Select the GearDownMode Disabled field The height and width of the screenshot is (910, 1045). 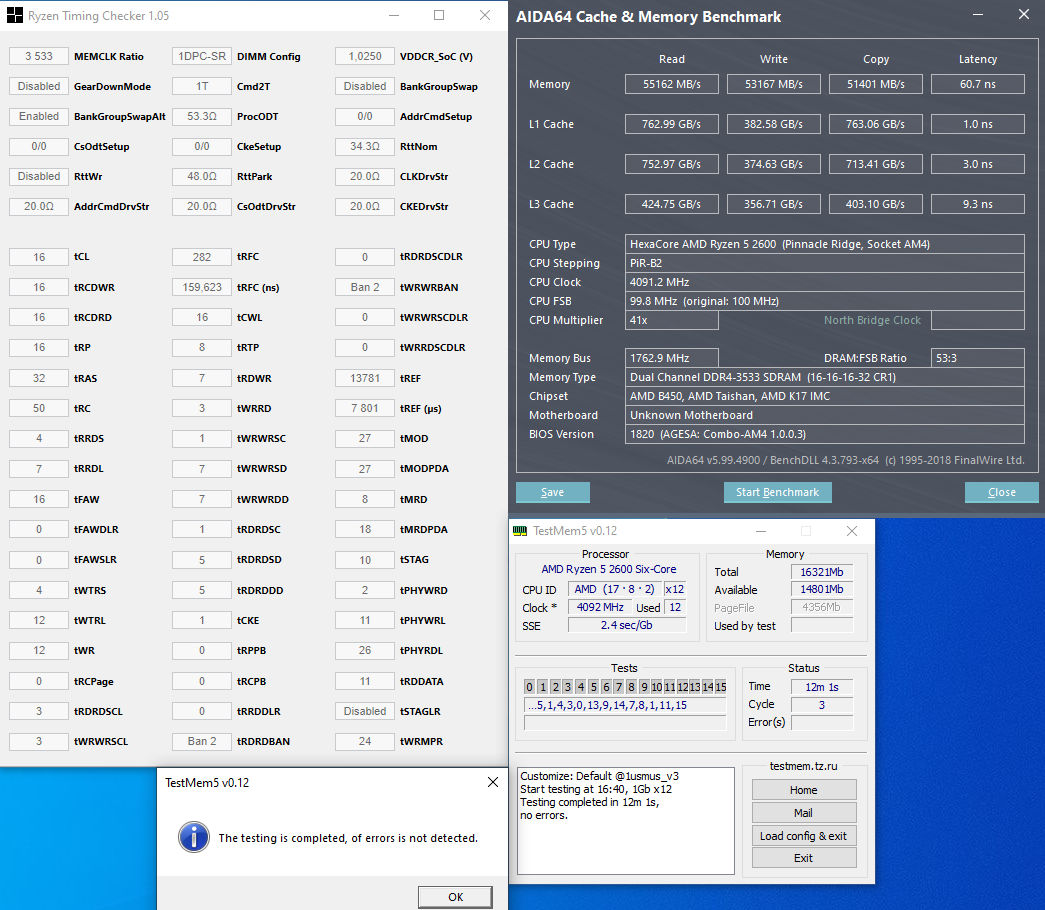39,87
